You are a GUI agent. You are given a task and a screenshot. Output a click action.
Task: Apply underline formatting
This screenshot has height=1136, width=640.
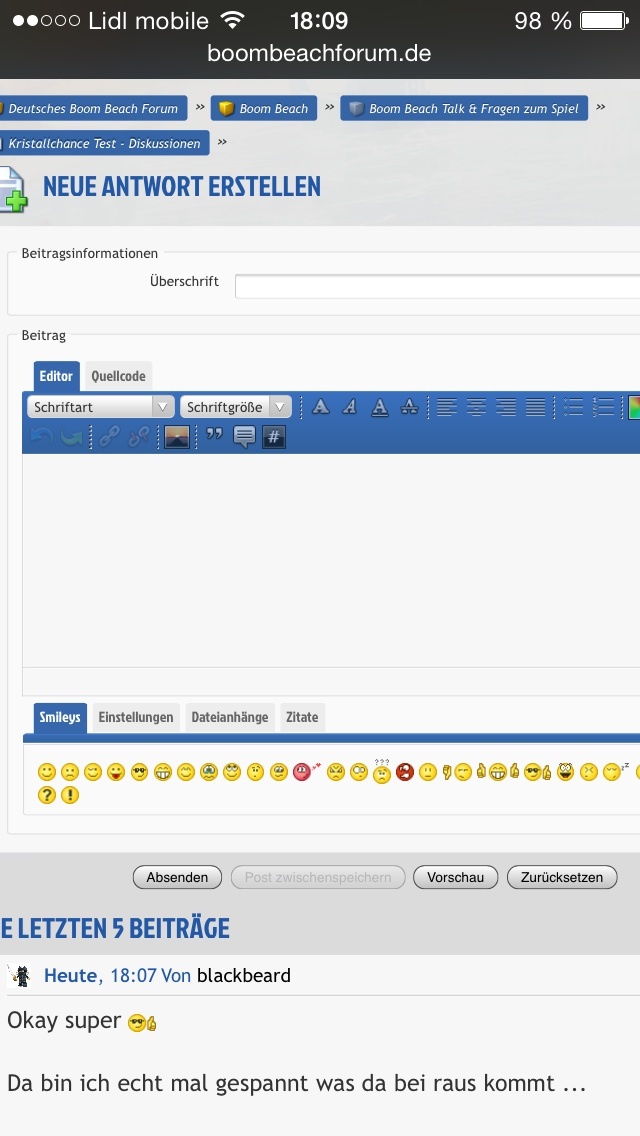pyautogui.click(x=379, y=407)
